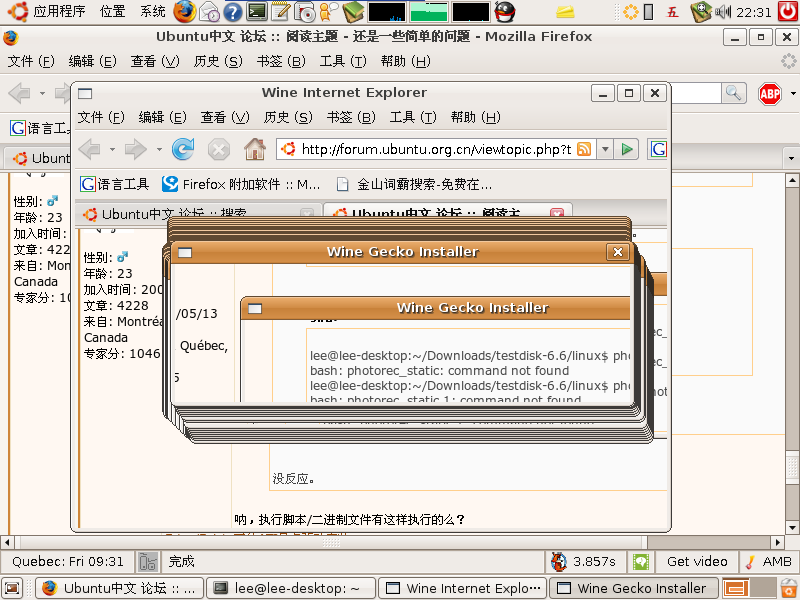Click the red power quit button
Screen dimensions: 800x600
pos(789,11)
